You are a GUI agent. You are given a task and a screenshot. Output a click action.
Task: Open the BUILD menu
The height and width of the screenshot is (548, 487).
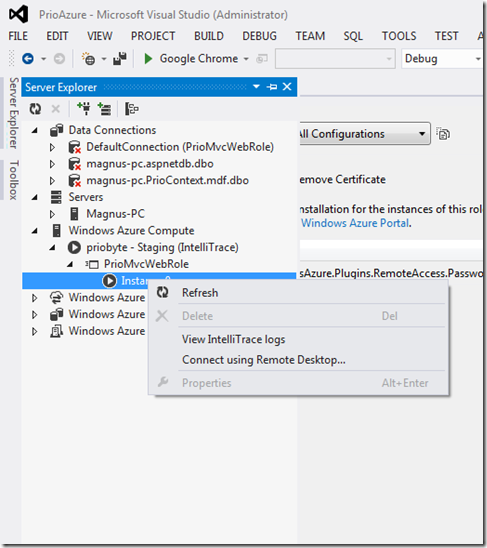point(209,36)
